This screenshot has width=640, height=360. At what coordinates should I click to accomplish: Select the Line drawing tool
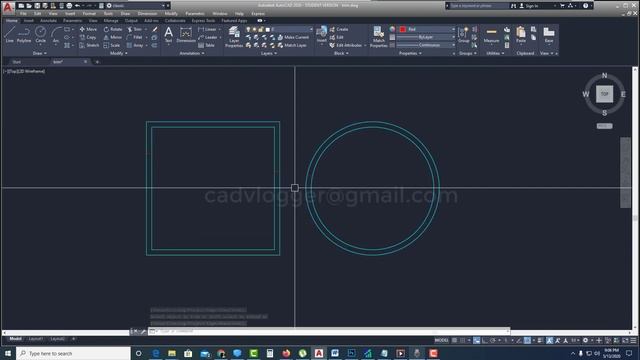[9, 34]
